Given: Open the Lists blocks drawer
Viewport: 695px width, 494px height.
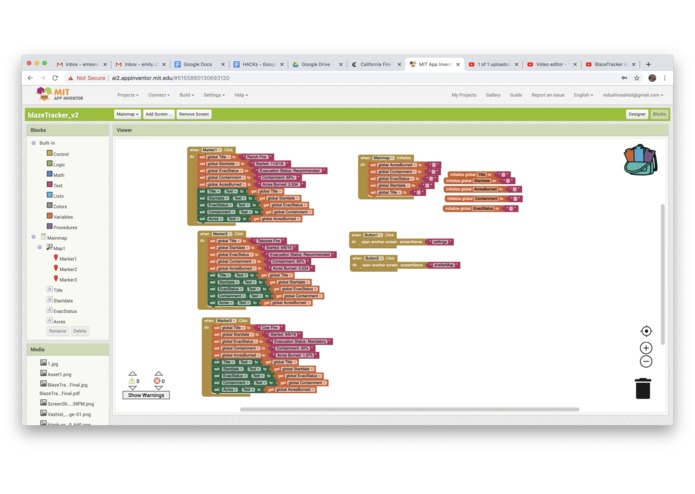Looking at the screenshot, I should click(x=55, y=195).
